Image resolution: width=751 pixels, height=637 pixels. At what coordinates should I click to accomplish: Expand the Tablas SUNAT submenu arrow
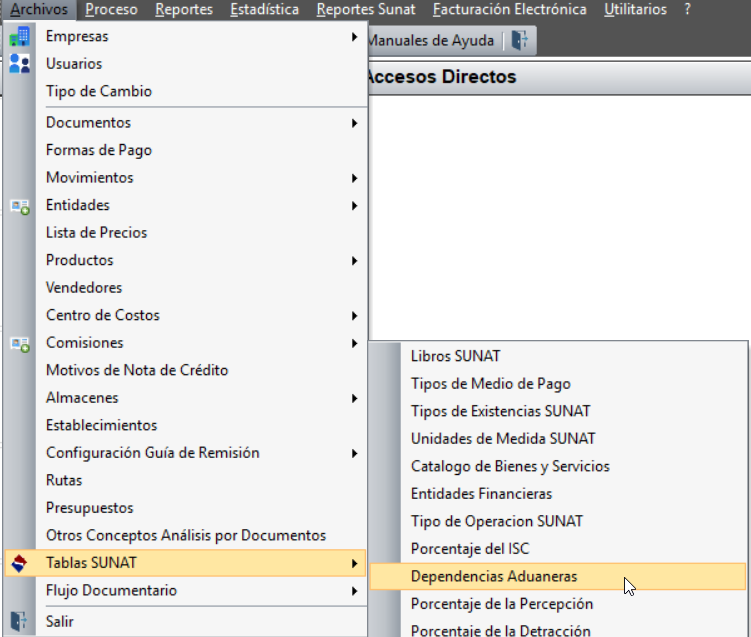click(x=354, y=563)
